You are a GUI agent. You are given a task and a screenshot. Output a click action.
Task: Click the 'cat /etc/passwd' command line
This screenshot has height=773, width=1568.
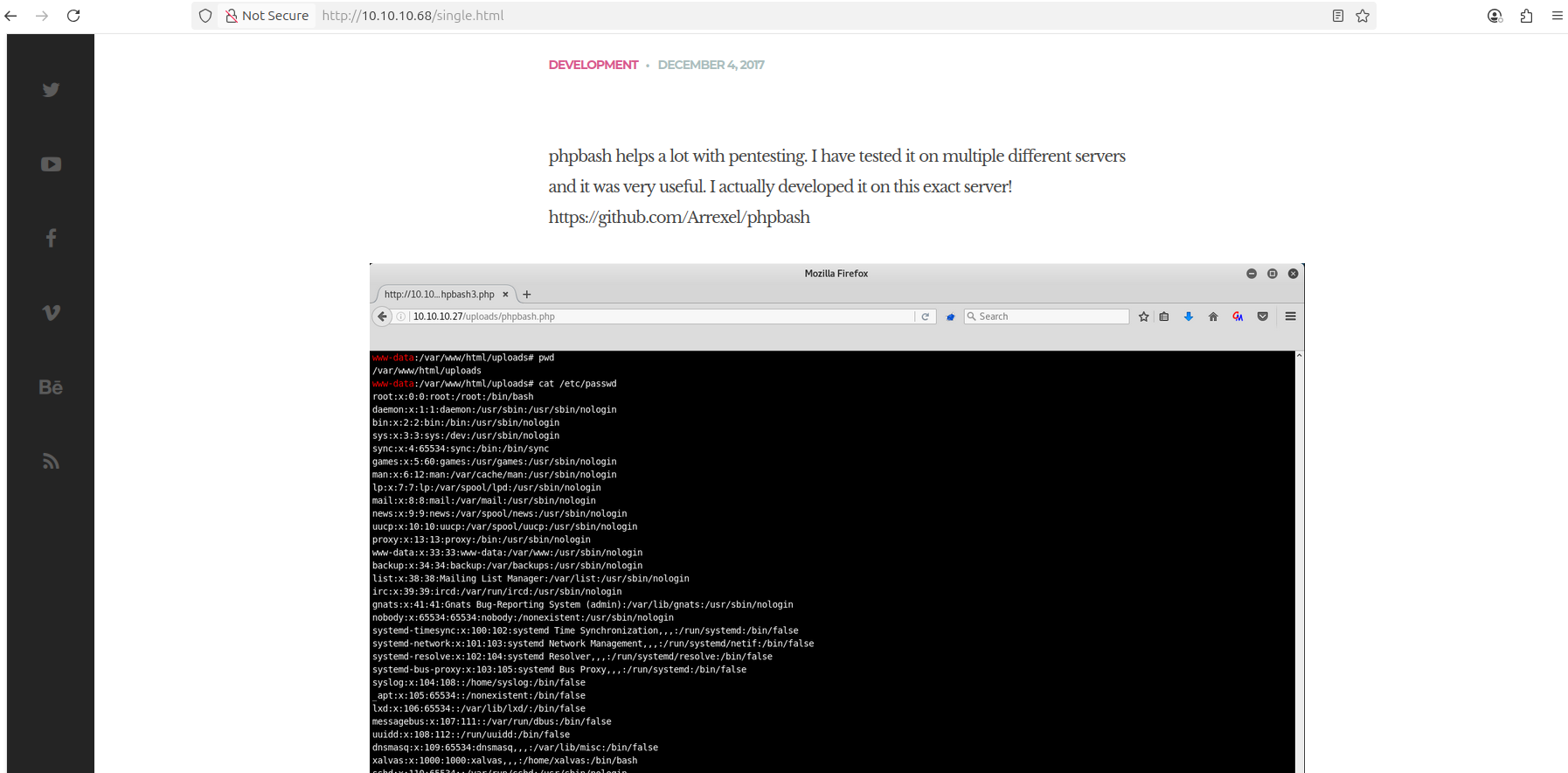pos(494,384)
